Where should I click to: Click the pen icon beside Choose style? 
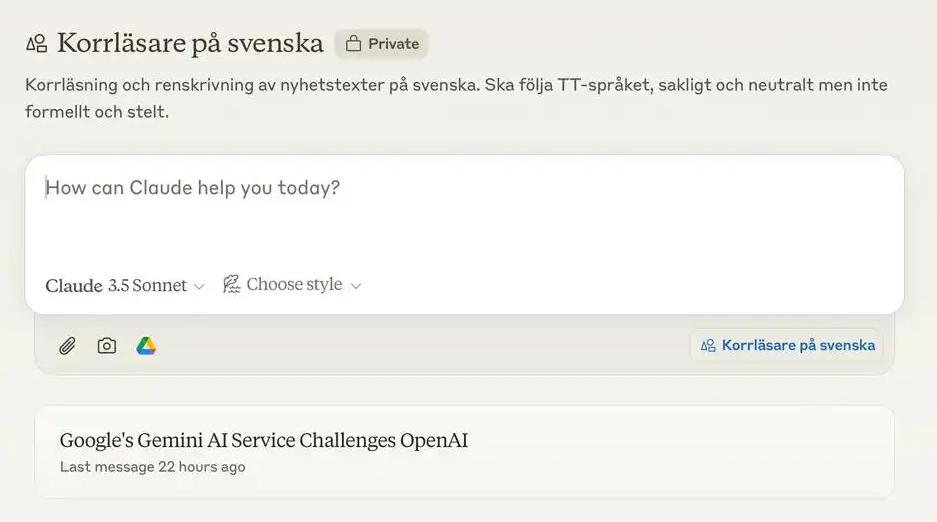click(x=231, y=285)
